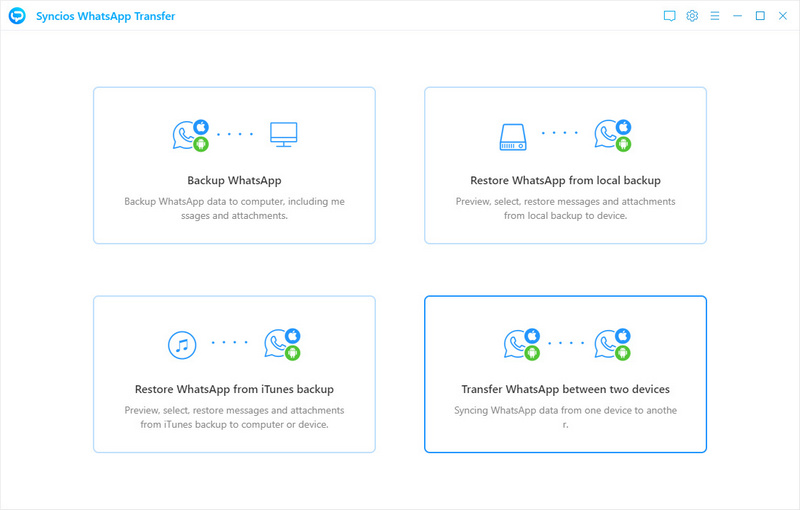This screenshot has height=510, width=800.
Task: Open the hamburger menu icon
Action: tap(715, 16)
